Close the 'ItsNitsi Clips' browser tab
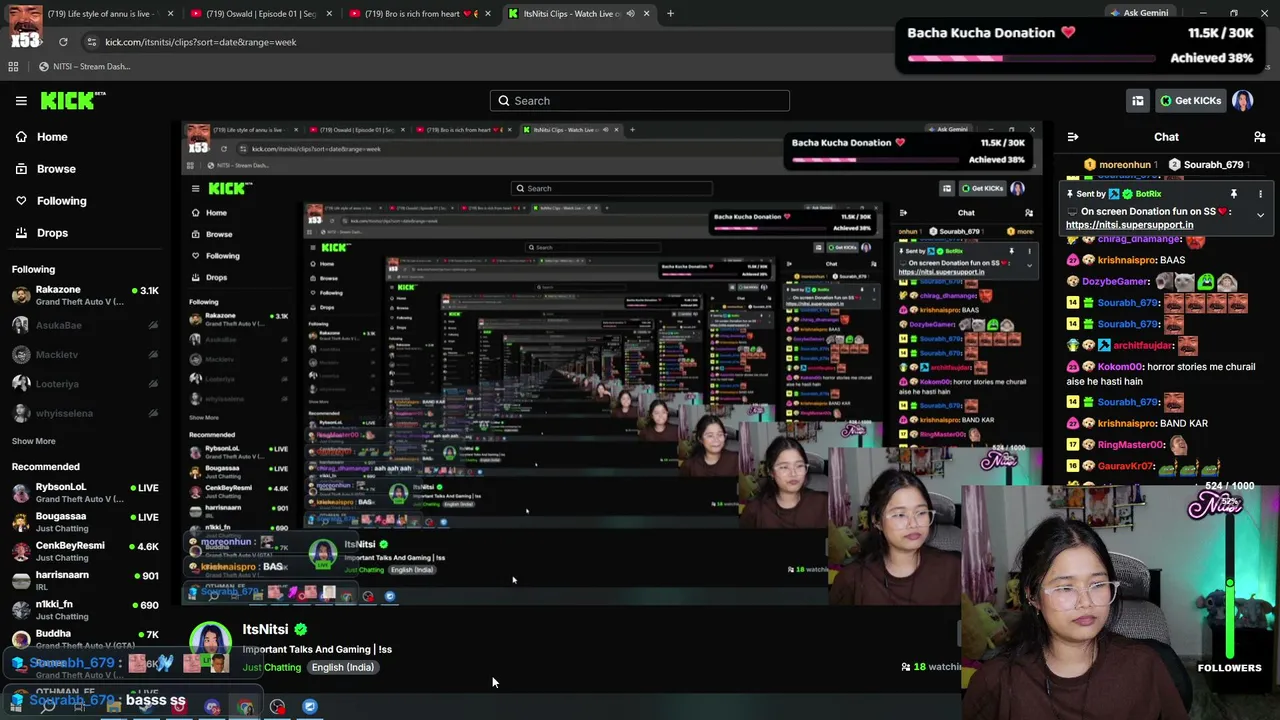This screenshot has height=720, width=1280. pos(646,14)
